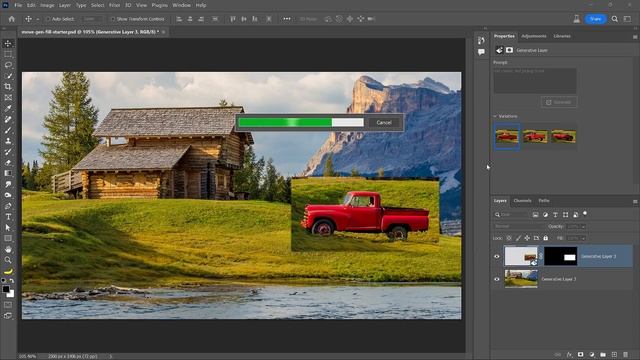Open the Layers panel flyout menu
Image resolution: width=640 pixels, height=360 pixels.
point(635,201)
